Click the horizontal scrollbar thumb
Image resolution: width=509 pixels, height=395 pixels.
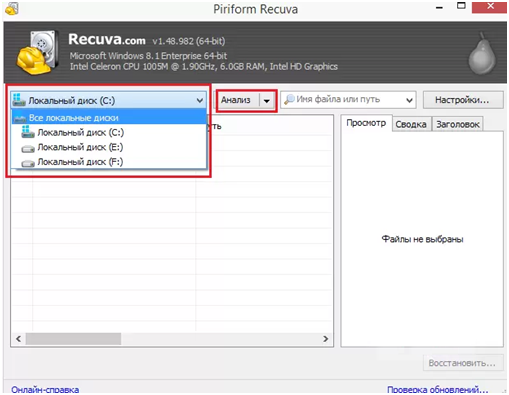tap(73, 339)
